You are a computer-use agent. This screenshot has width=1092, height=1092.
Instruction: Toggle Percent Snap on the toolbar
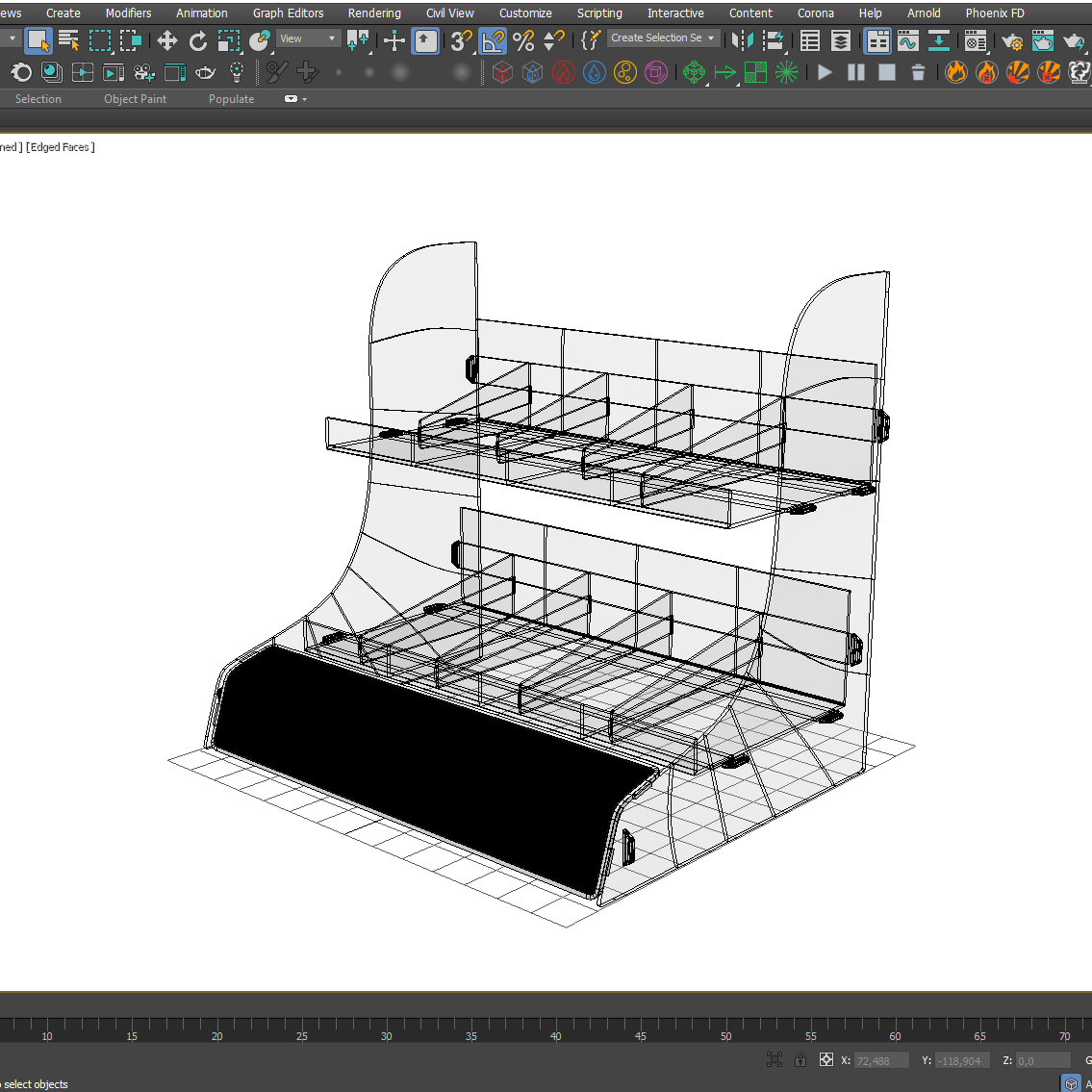tap(523, 40)
